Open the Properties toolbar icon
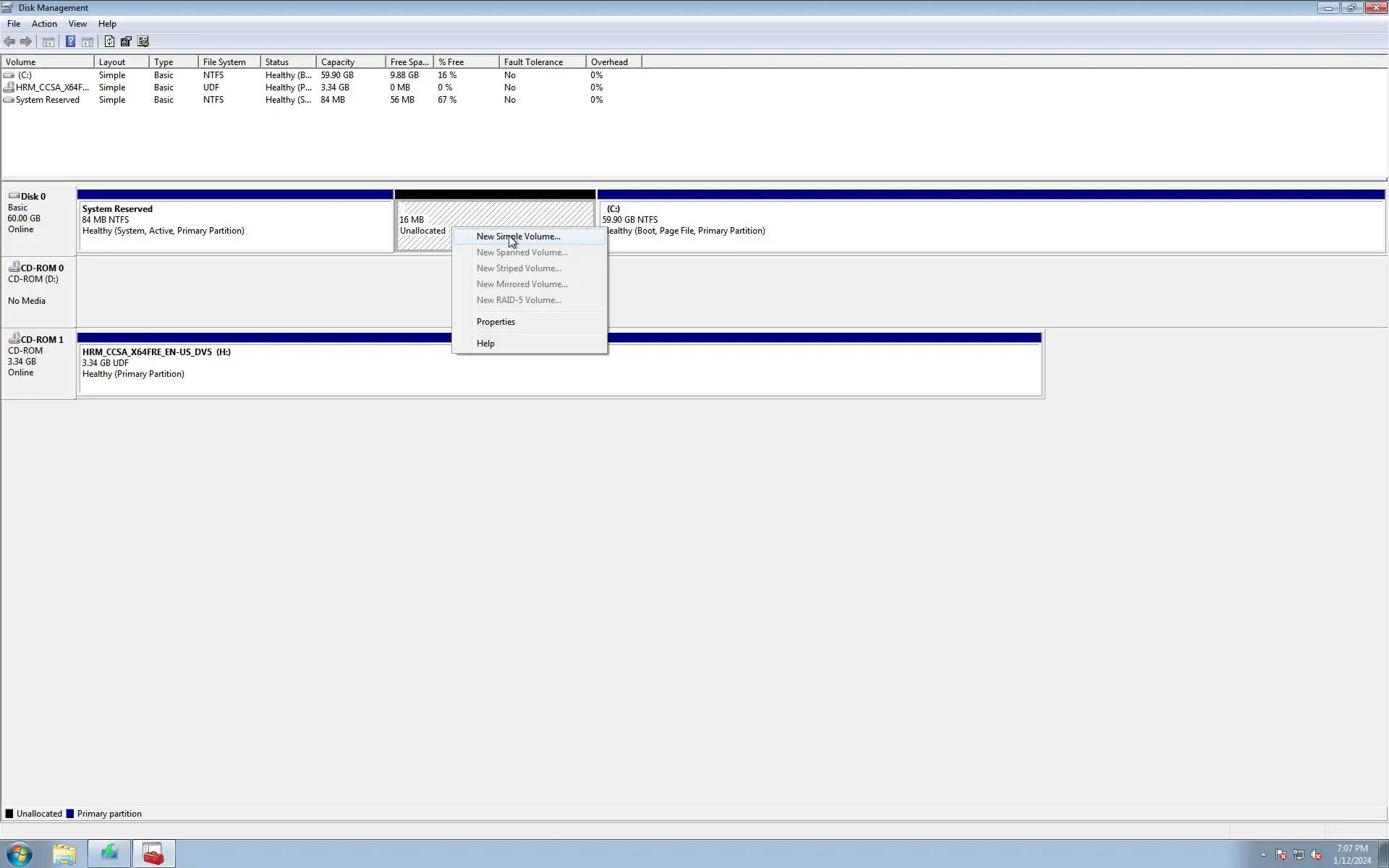 tap(126, 42)
